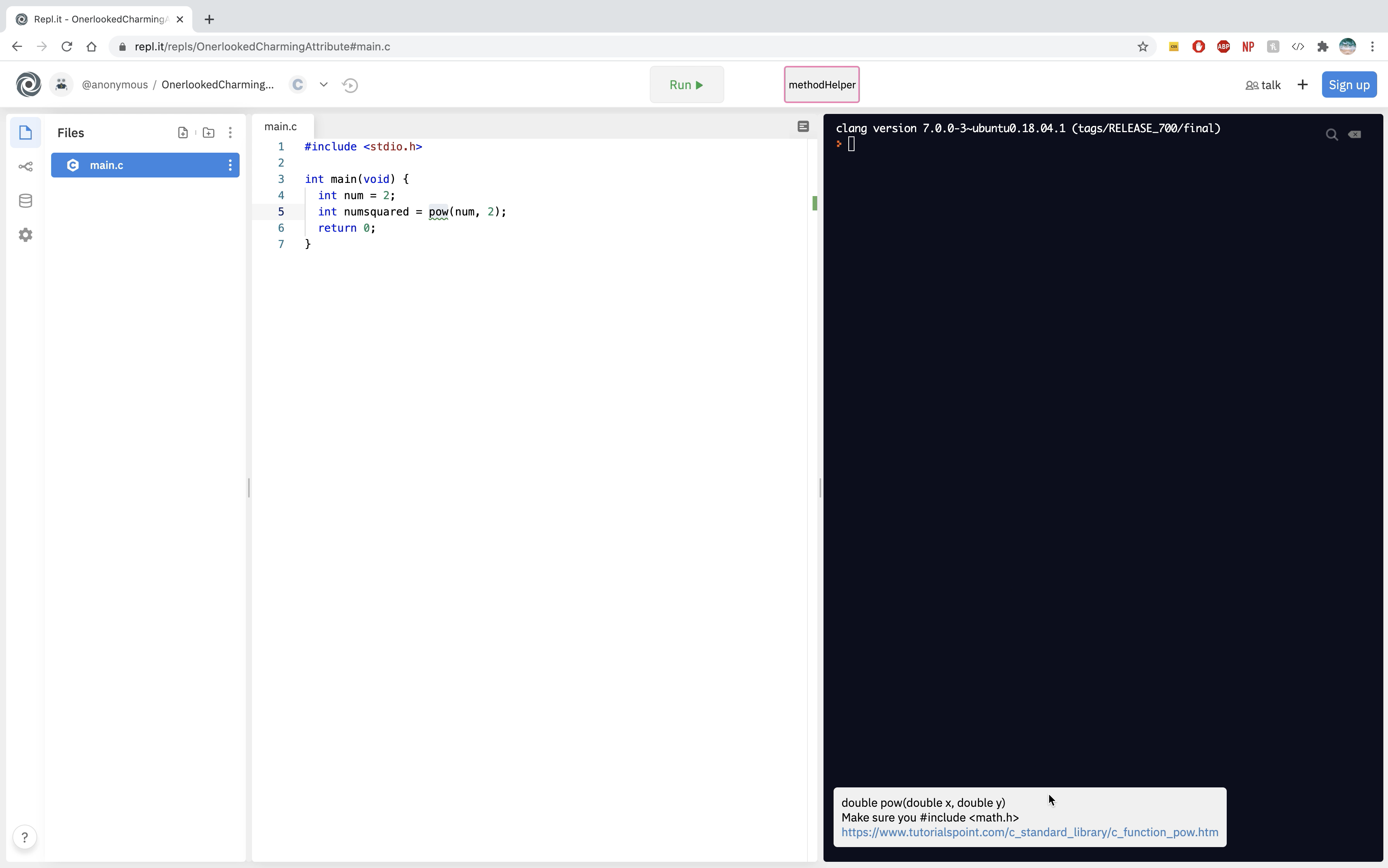
Task: Open the settings gear in sidebar
Action: point(25,235)
